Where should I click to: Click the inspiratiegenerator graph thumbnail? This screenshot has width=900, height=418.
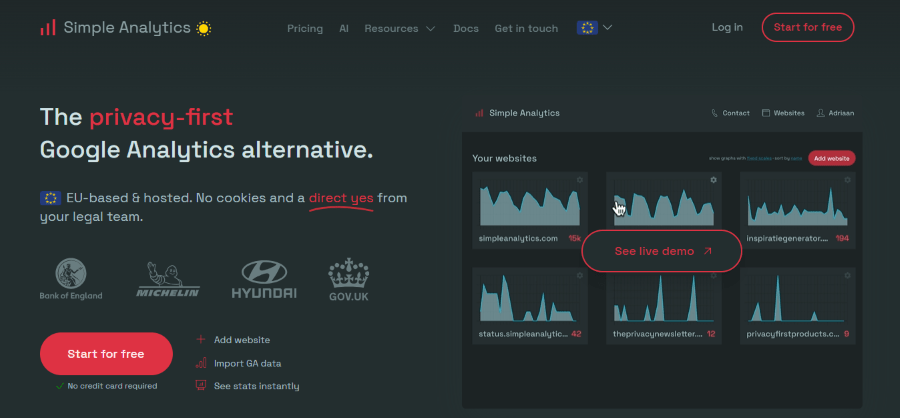(797, 202)
